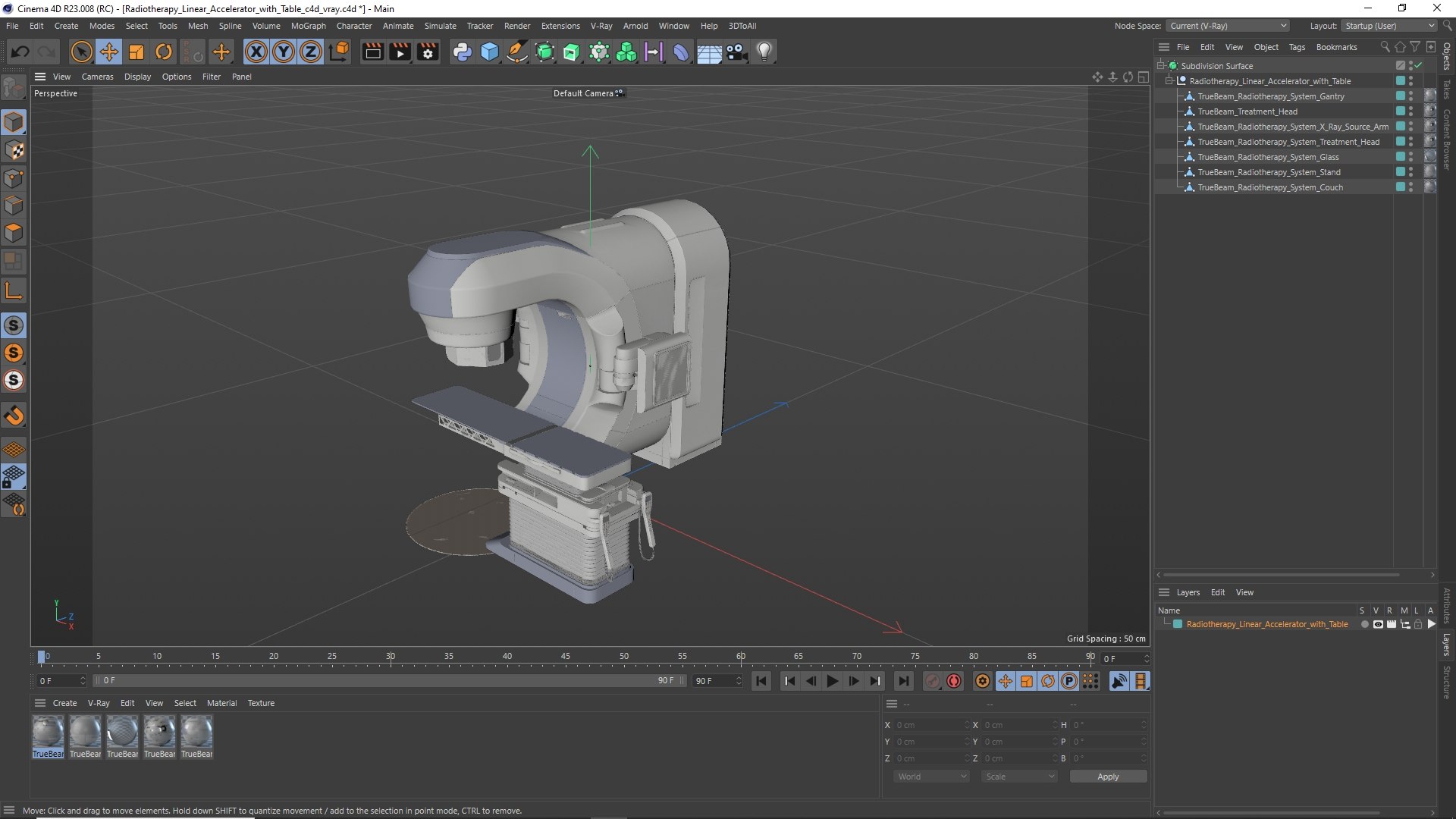Screen dimensions: 1456x819
Task: Select the Move tool in top toolbar
Action: pos(109,52)
